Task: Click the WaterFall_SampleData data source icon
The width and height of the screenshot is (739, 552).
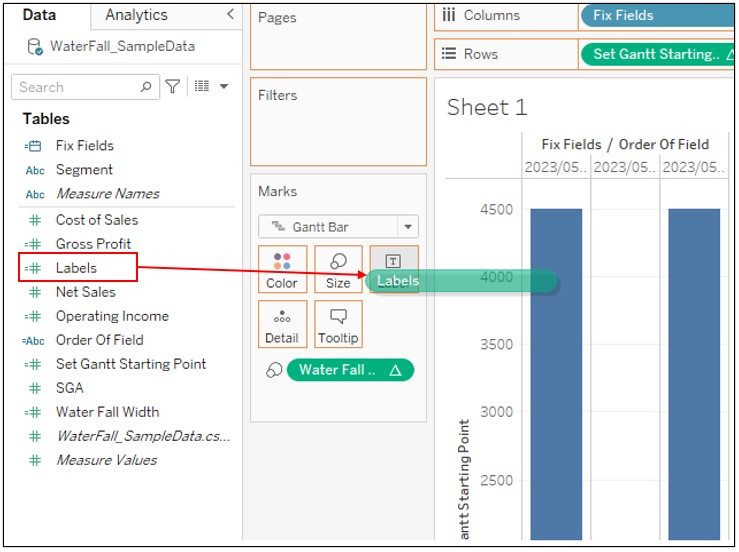Action: (x=35, y=47)
